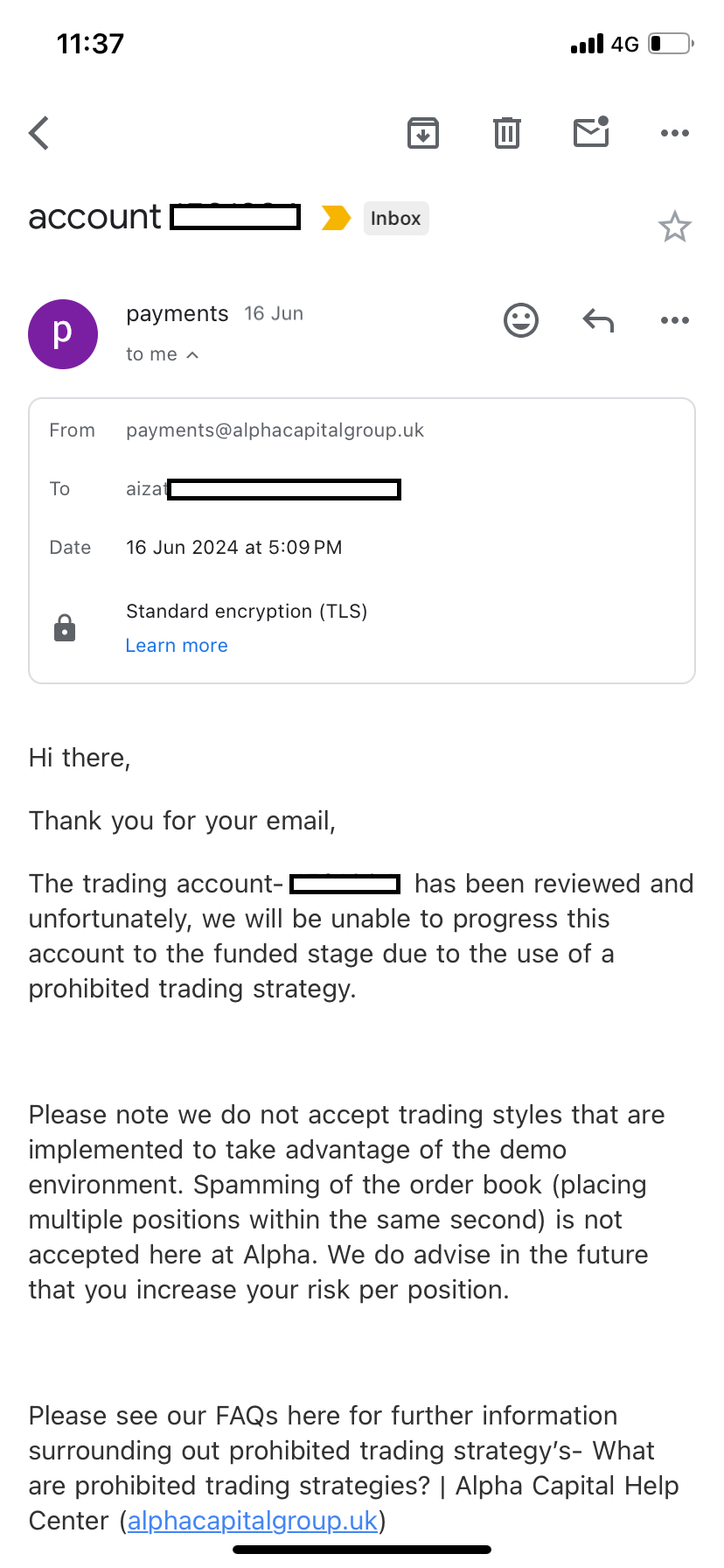Image resolution: width=724 pixels, height=1568 pixels.
Task: Tap the payments sender name
Action: point(177,314)
